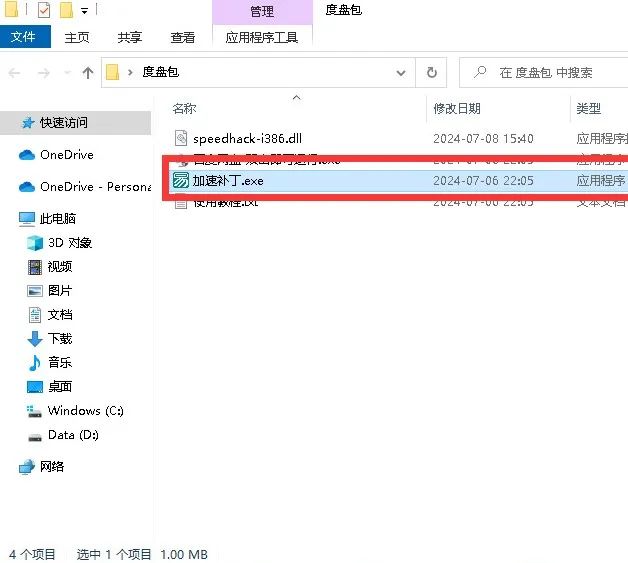This screenshot has width=628, height=563.
Task: Open the 桌面 folder
Action: coord(60,387)
